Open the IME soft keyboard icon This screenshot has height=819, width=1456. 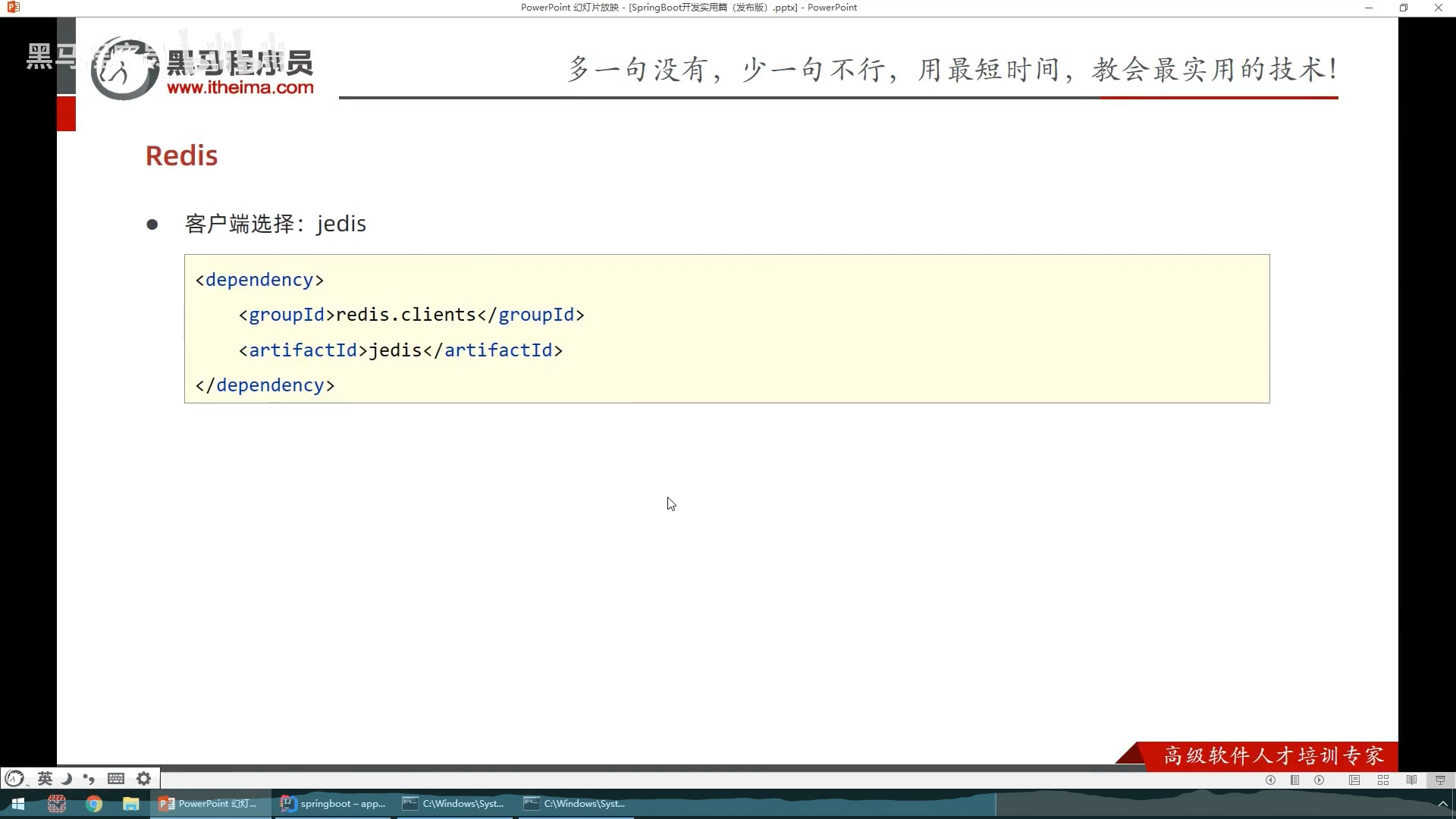[116, 778]
